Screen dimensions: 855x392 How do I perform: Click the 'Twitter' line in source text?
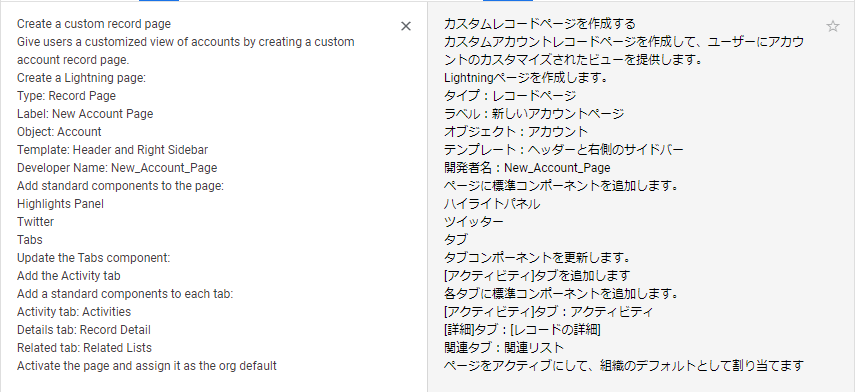pyautogui.click(x=35, y=222)
